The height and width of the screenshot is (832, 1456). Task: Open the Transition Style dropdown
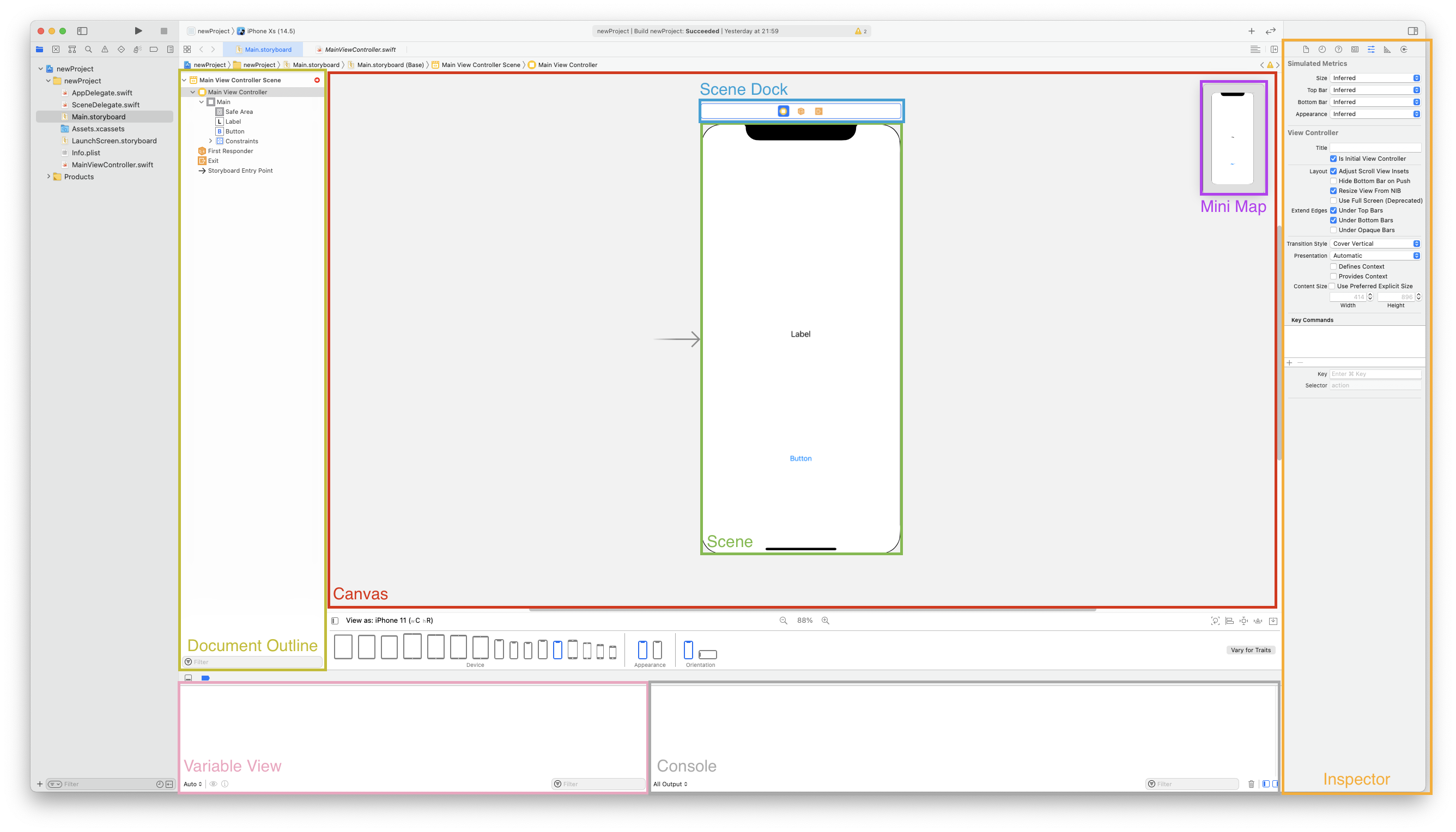tap(1375, 244)
